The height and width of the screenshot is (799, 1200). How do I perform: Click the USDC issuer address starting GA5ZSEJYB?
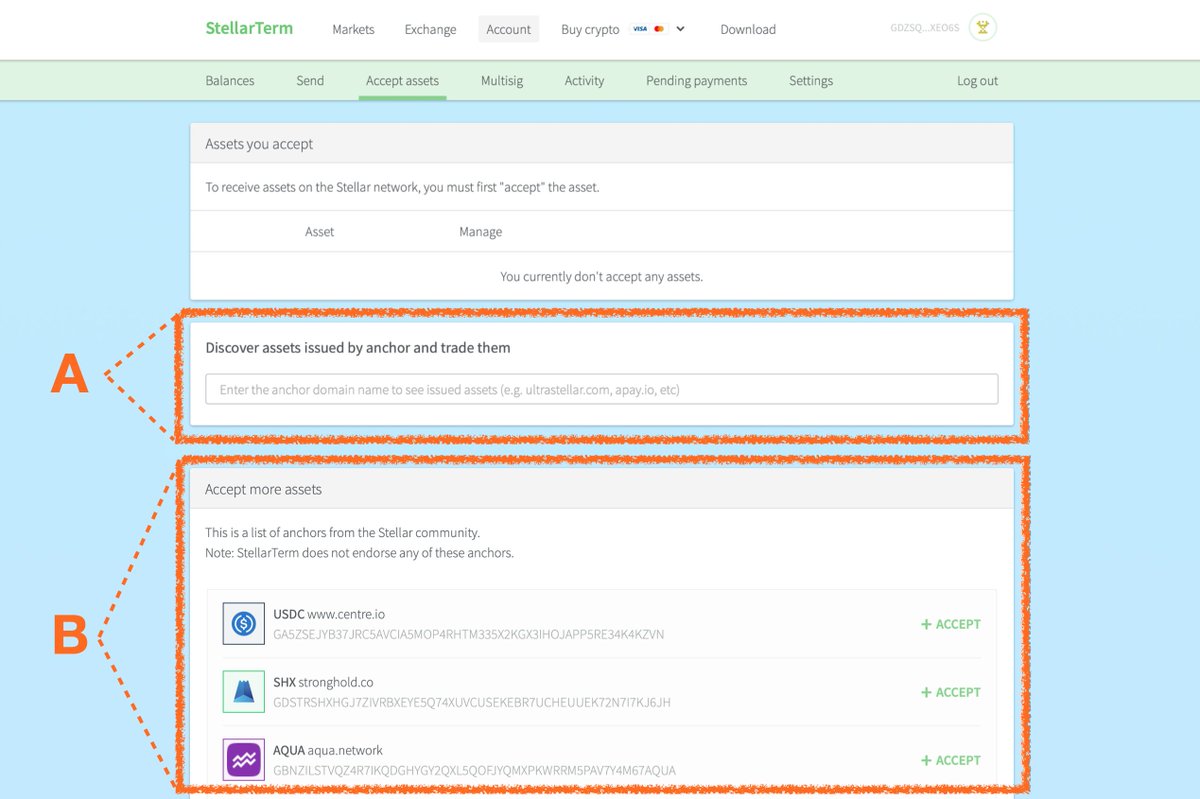468,635
